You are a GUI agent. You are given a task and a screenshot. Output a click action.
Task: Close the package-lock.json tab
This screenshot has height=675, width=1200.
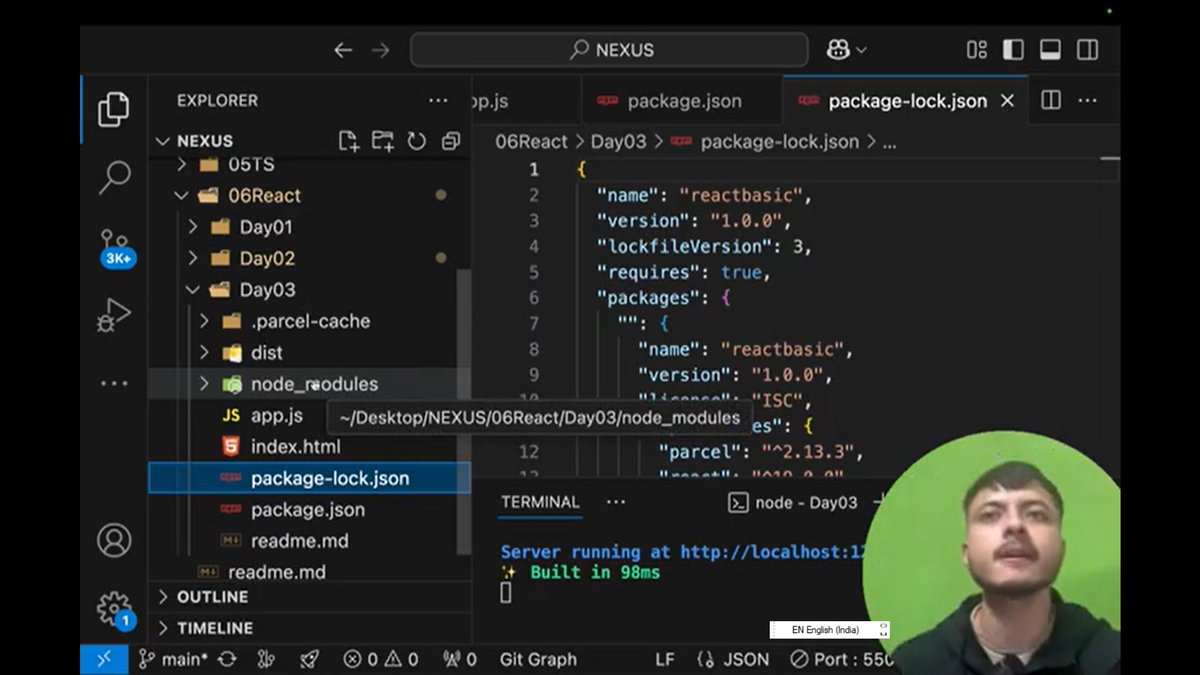pyautogui.click(x=1008, y=101)
